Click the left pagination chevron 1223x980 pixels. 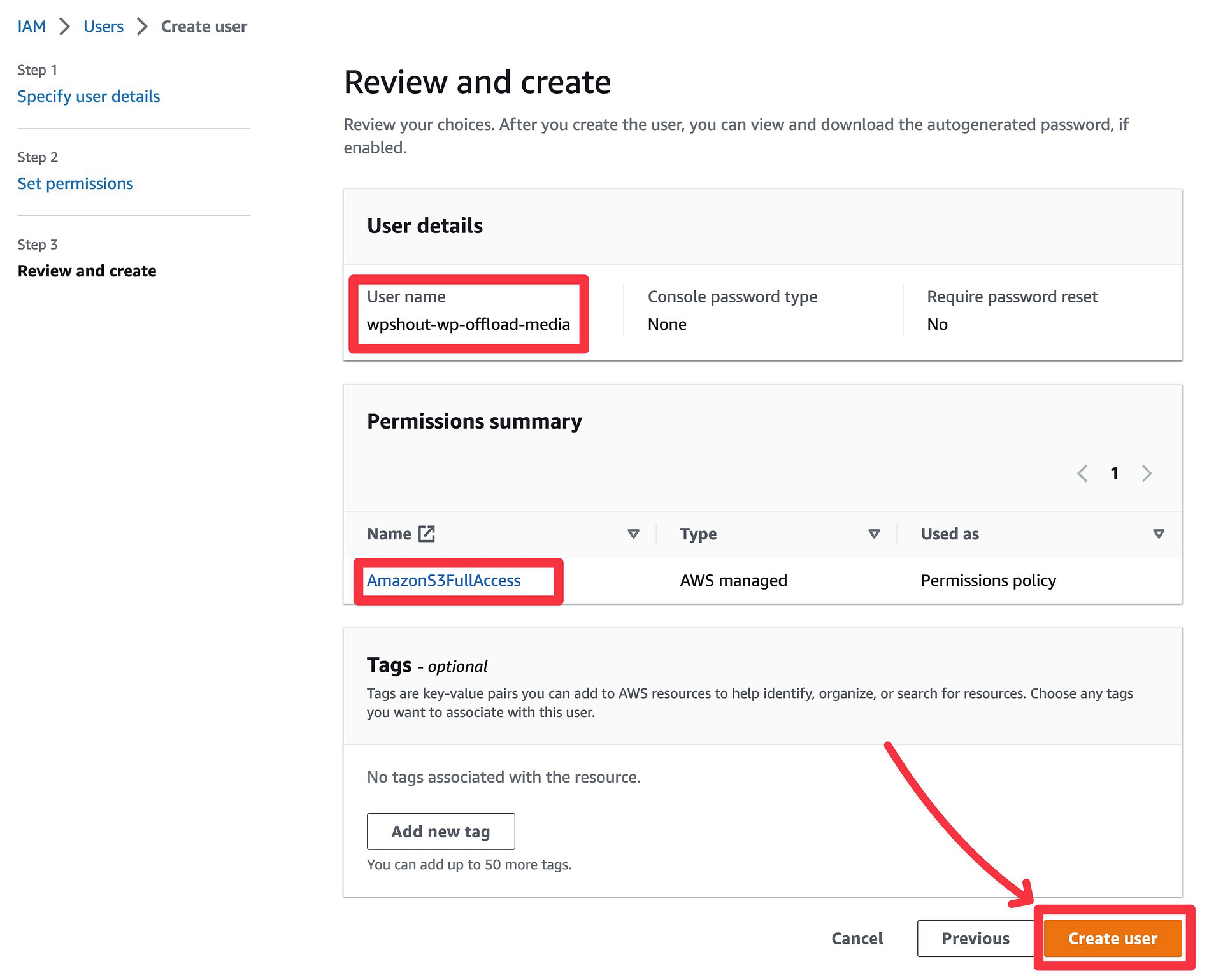[x=1083, y=473]
